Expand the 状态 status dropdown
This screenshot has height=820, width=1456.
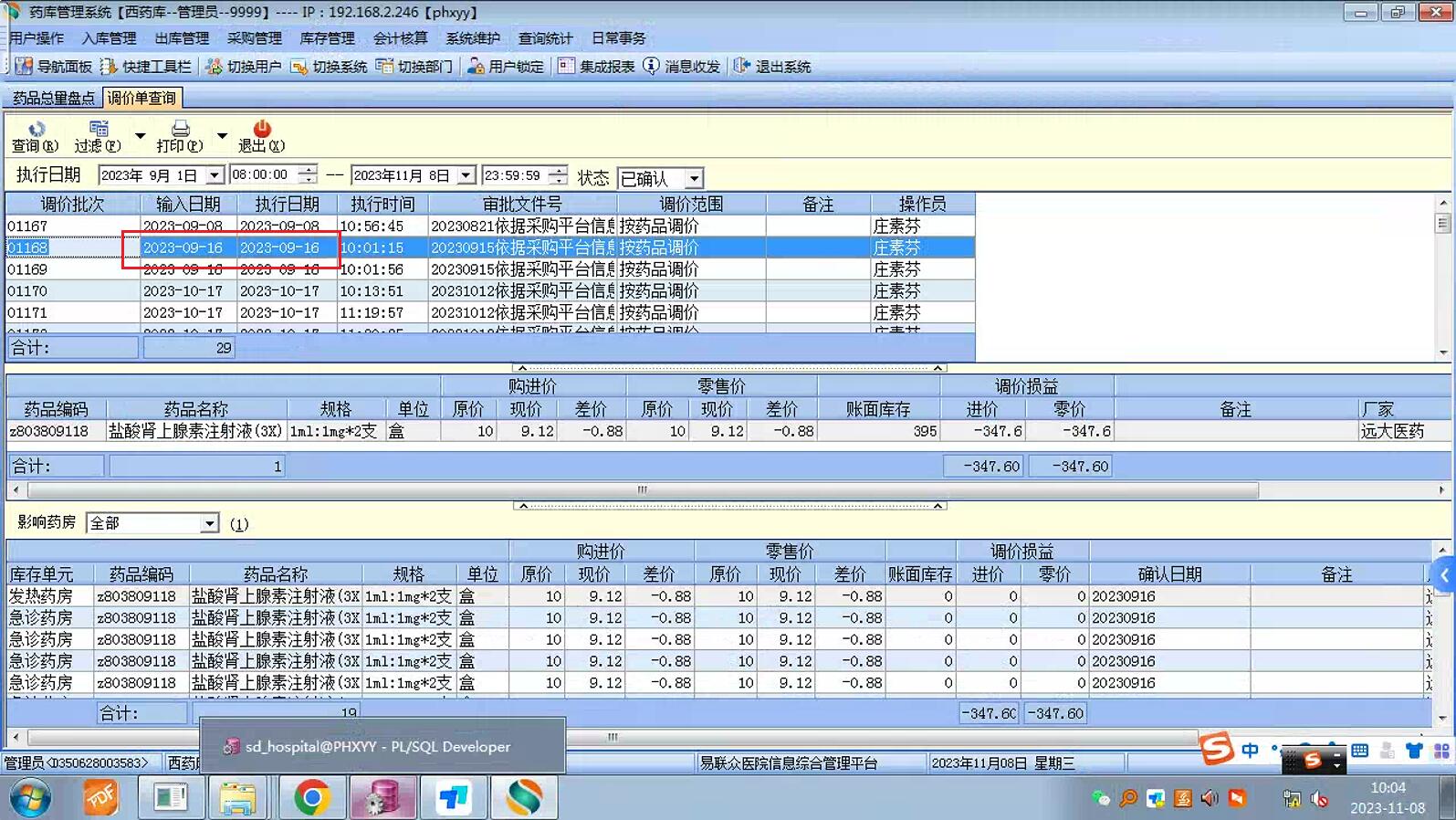point(694,178)
